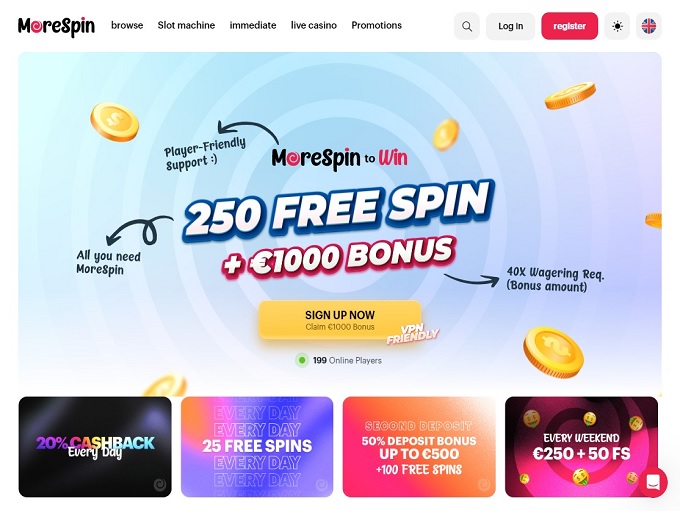Image resolution: width=680 pixels, height=511 pixels.
Task: Click the red register button
Action: tap(569, 26)
